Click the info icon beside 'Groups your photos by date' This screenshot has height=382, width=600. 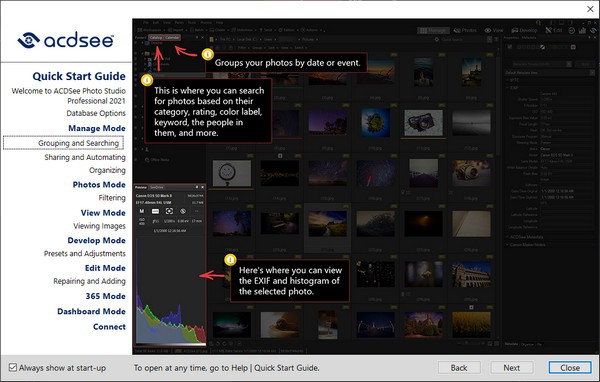[x=207, y=54]
